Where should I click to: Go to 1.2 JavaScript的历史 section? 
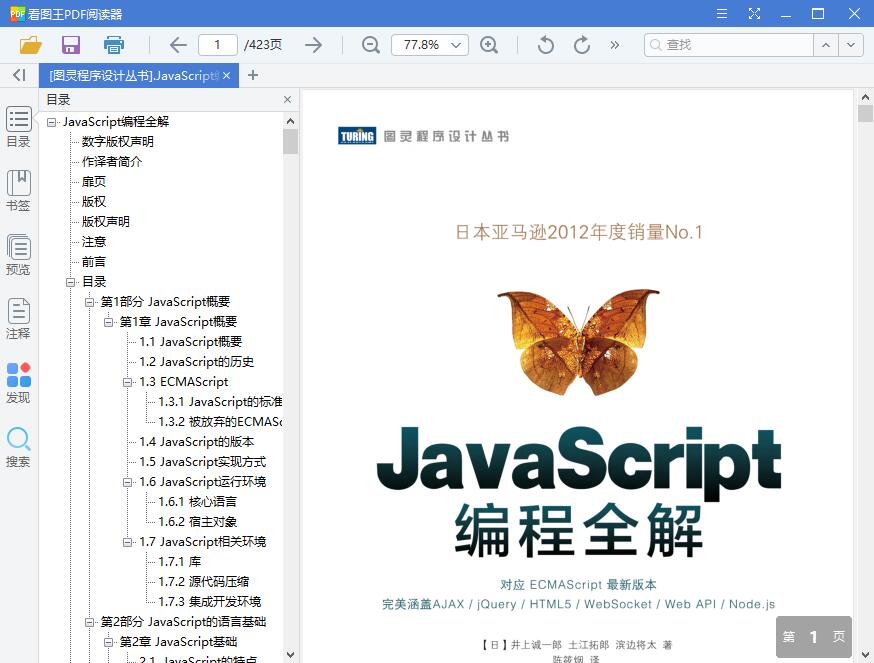(197, 362)
